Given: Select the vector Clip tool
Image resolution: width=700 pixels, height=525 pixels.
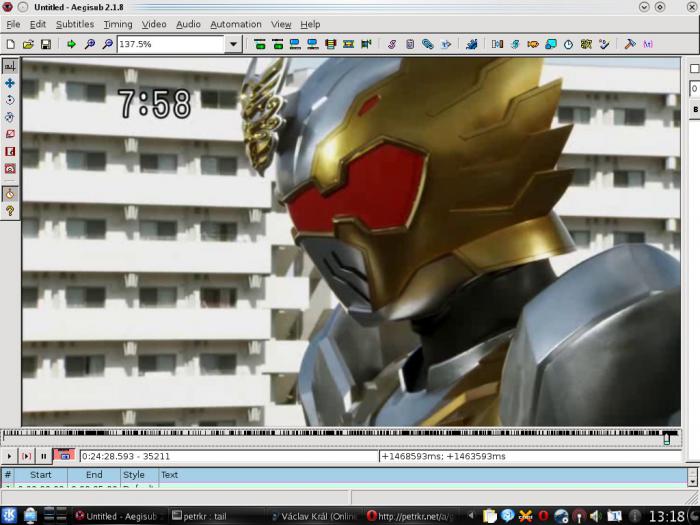Looking at the screenshot, I should (10, 168).
